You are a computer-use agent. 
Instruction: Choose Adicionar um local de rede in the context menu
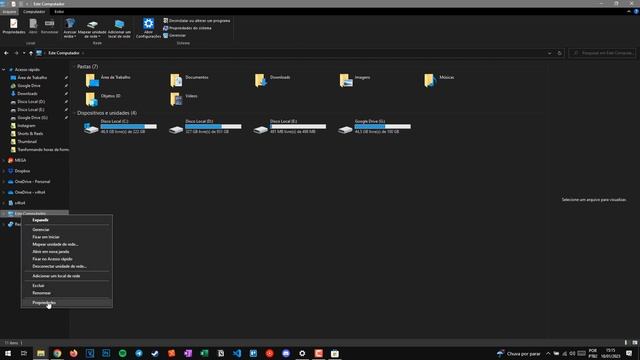tap(67, 276)
